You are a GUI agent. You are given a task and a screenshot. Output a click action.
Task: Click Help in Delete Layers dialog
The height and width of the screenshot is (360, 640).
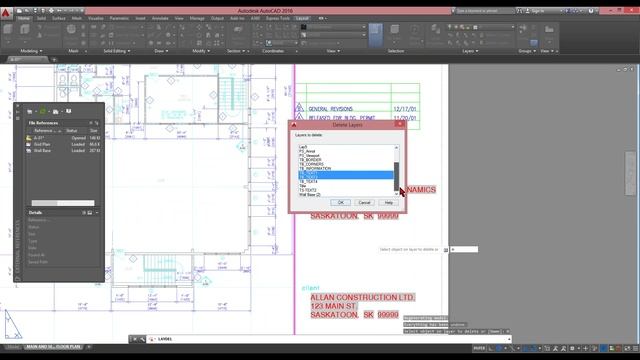(x=389, y=202)
